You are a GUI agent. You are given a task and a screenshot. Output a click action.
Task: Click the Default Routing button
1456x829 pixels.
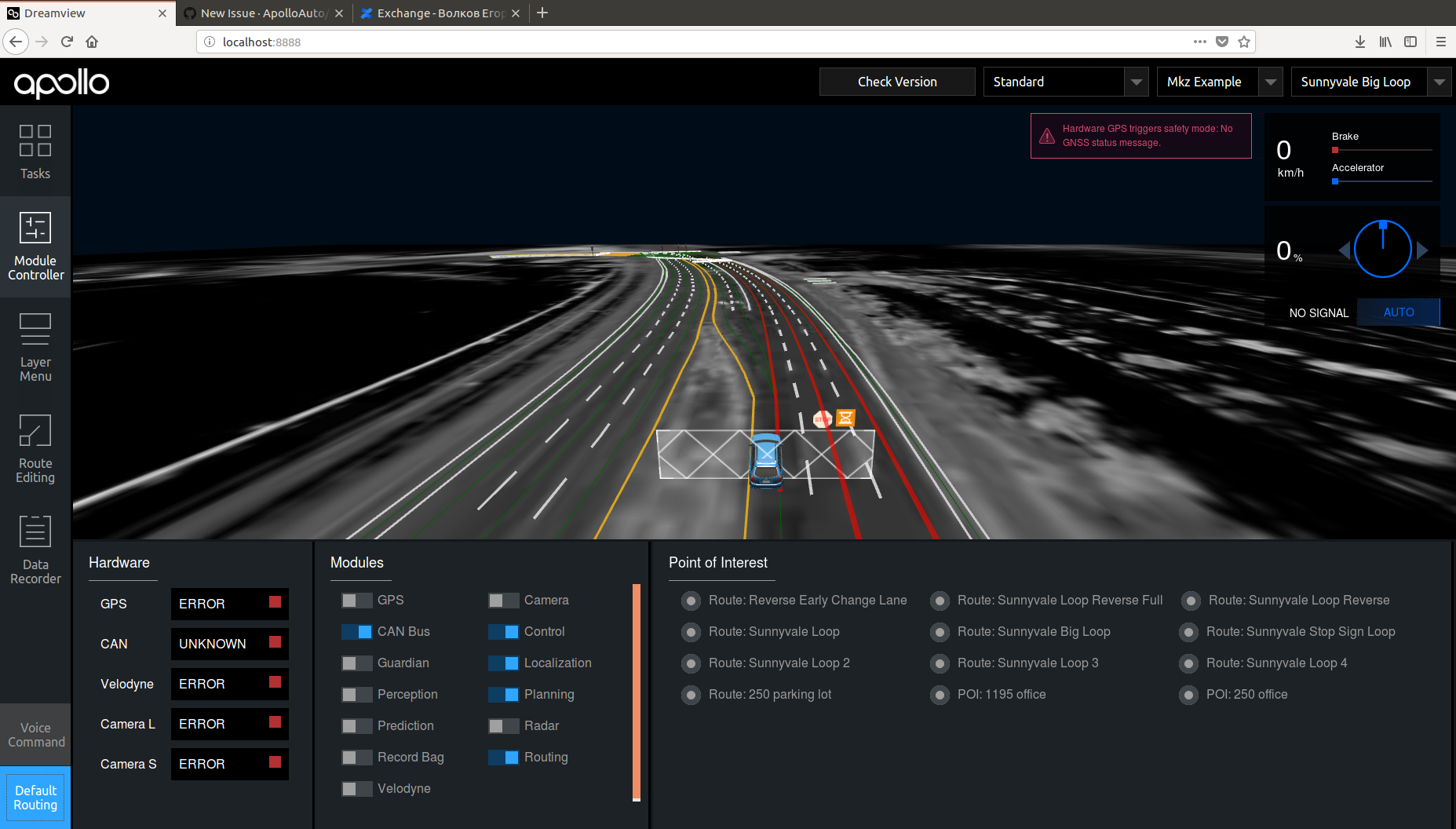[35, 798]
